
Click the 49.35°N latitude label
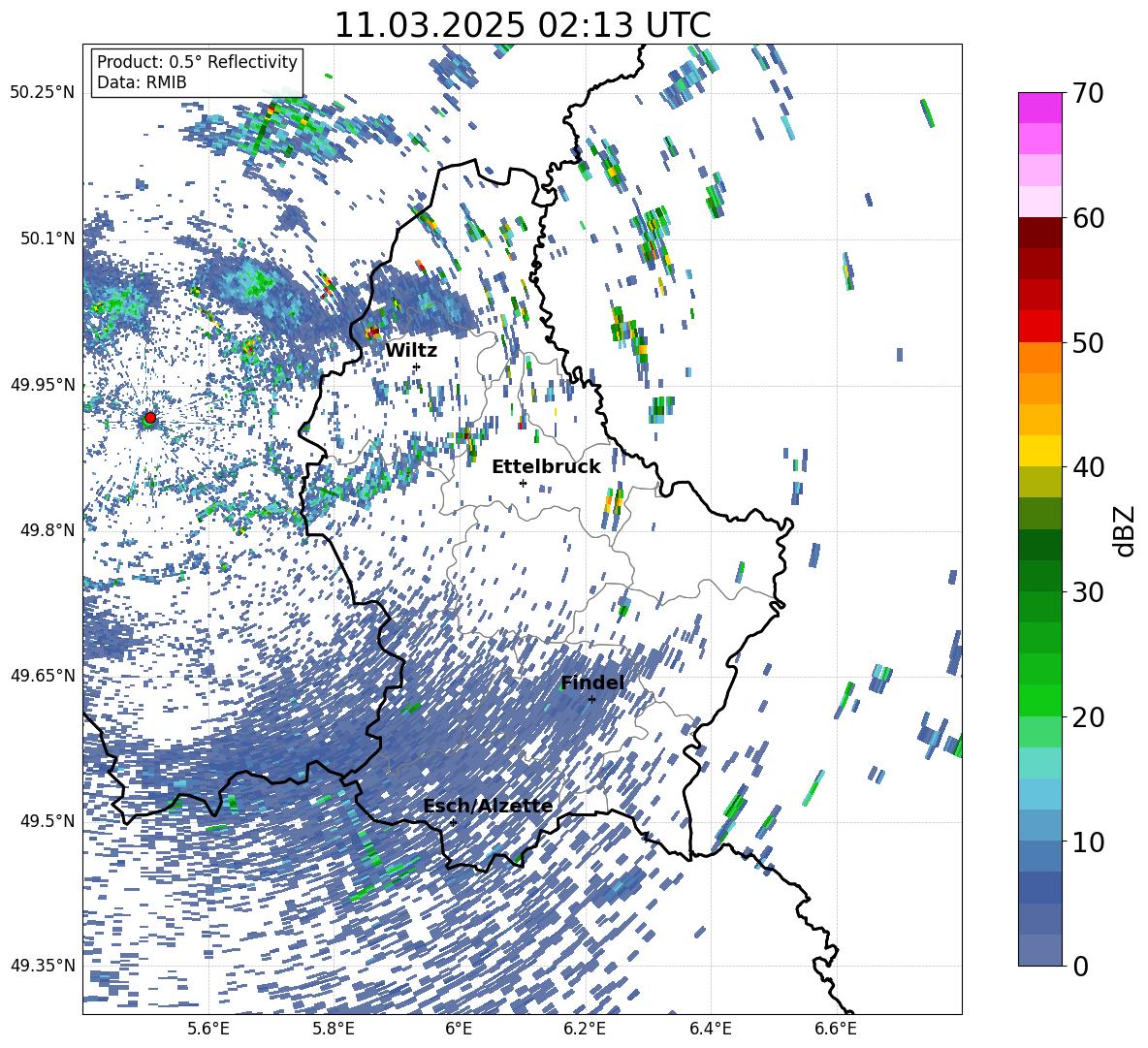coord(43,966)
